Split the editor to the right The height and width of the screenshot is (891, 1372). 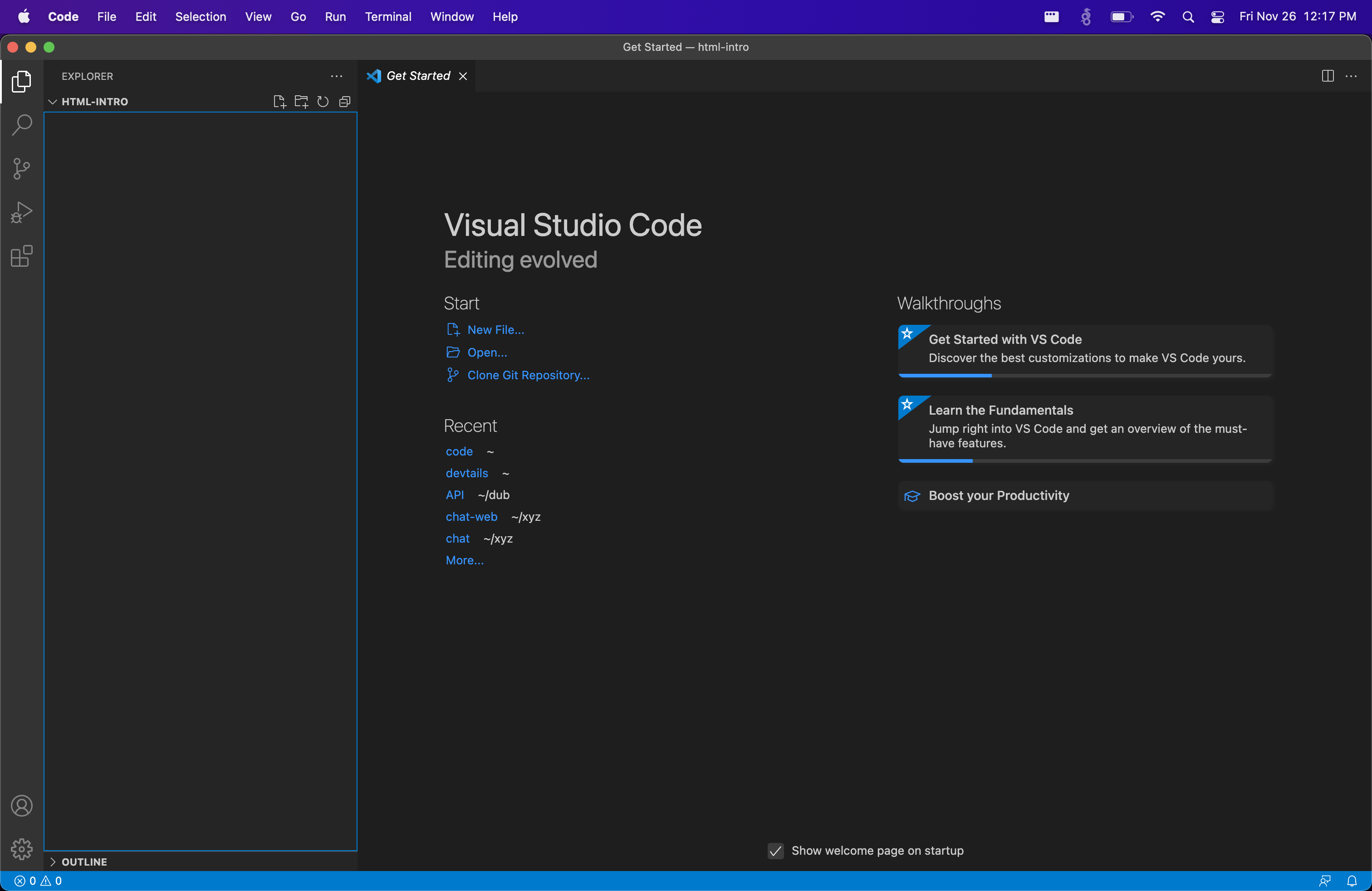click(1328, 76)
